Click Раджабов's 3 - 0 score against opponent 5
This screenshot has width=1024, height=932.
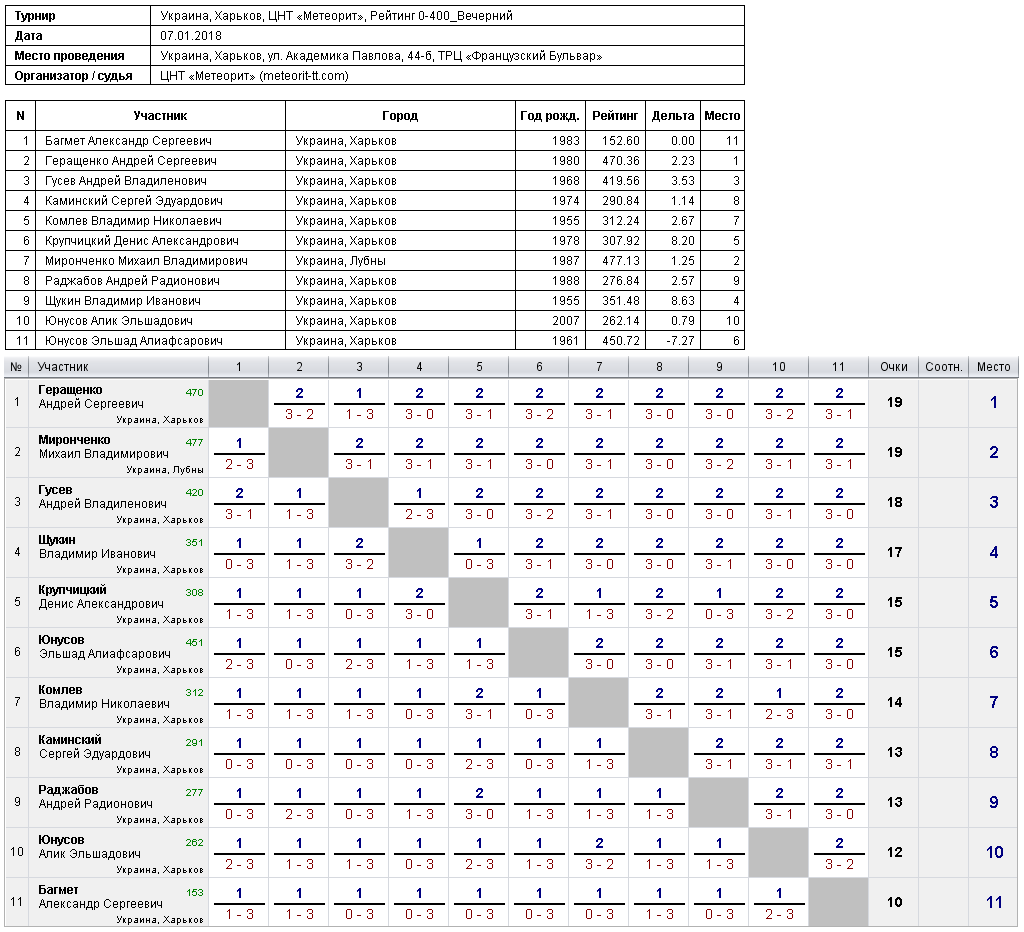(x=479, y=814)
